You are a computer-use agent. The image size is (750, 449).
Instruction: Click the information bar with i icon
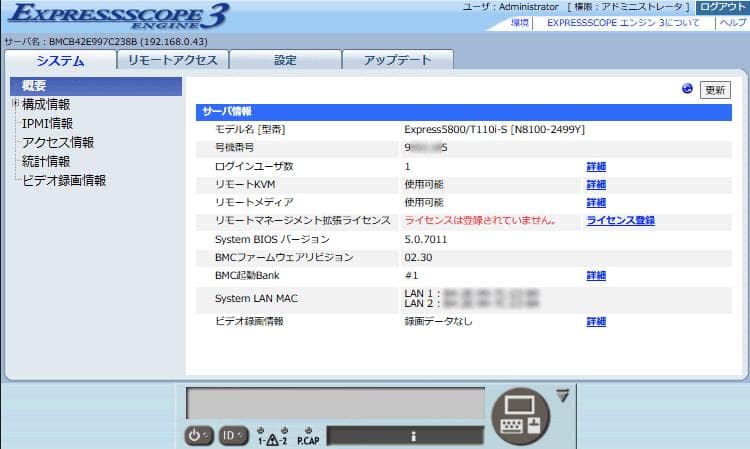click(406, 436)
